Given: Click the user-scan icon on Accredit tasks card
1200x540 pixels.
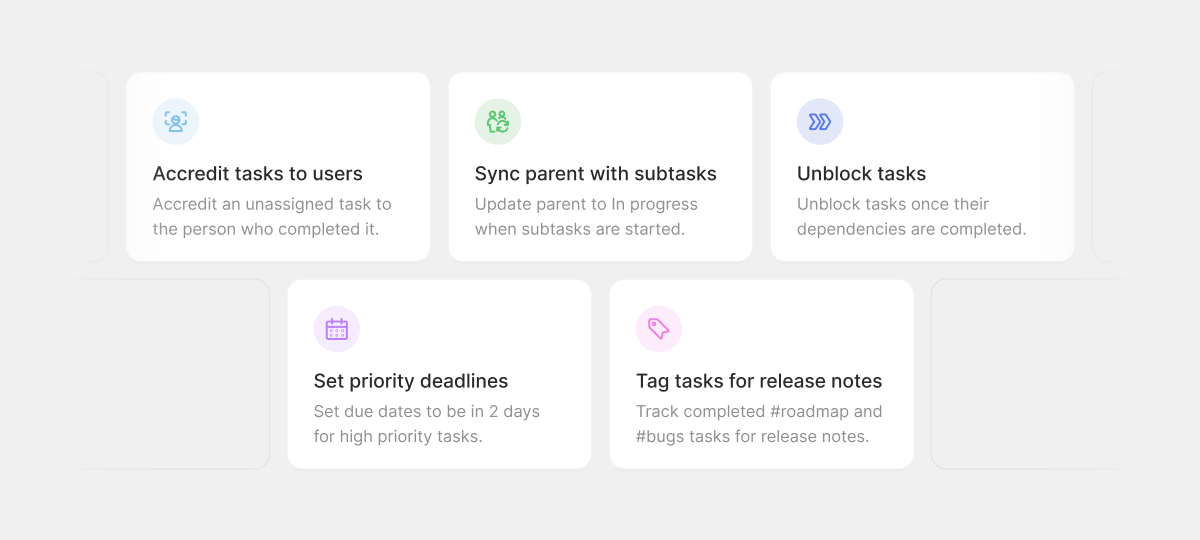Looking at the screenshot, I should tap(176, 122).
